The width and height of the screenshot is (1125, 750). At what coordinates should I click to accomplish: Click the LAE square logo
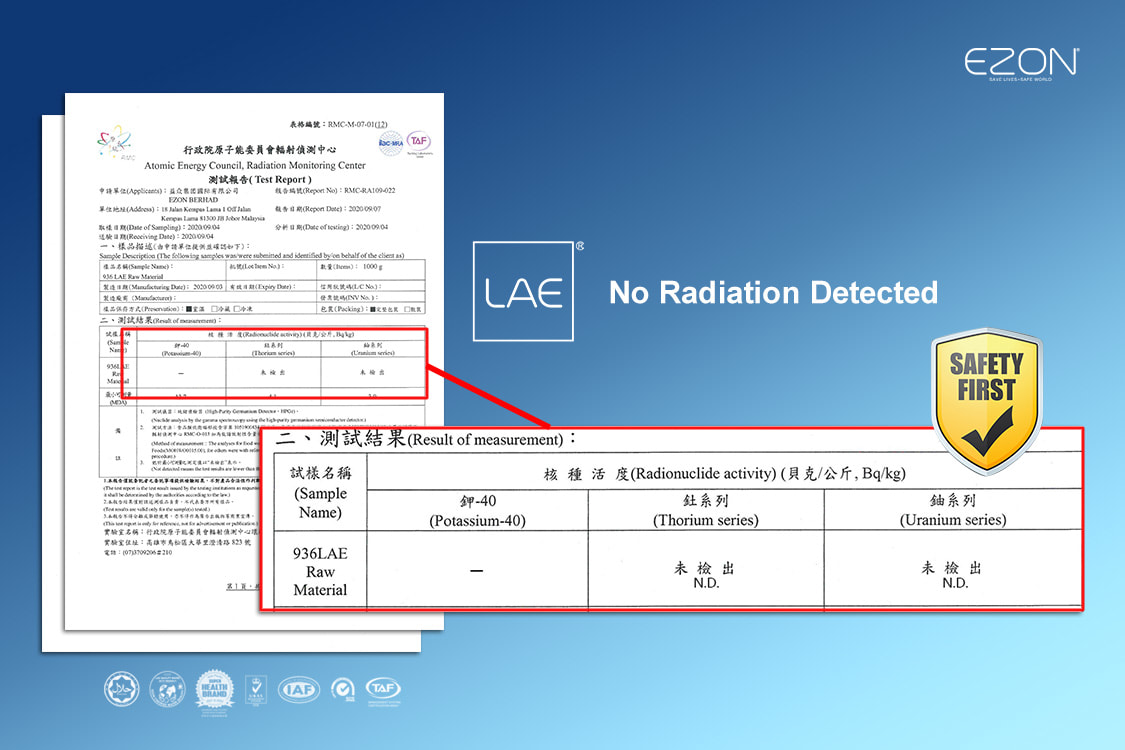pos(523,291)
